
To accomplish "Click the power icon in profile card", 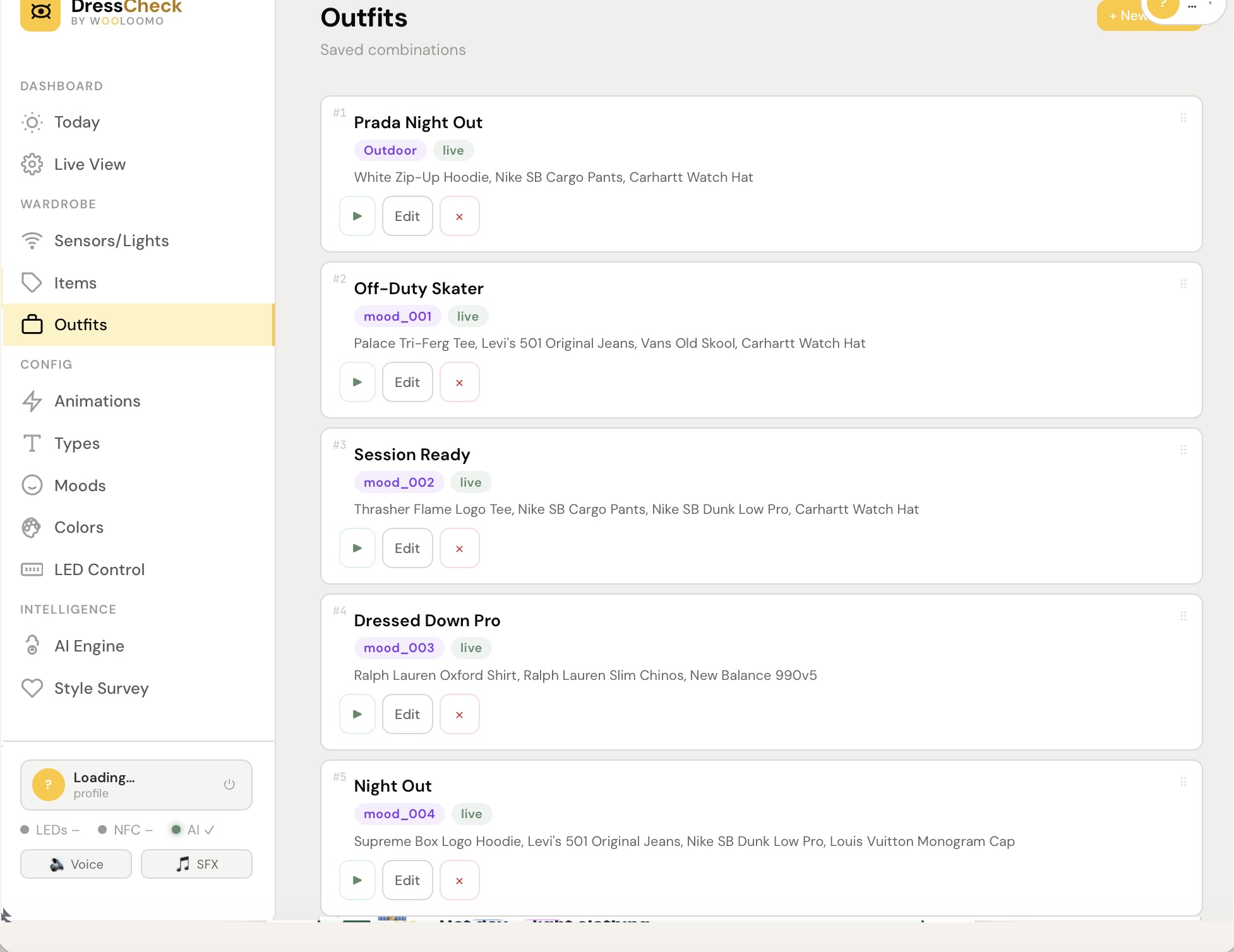I will coord(229,784).
